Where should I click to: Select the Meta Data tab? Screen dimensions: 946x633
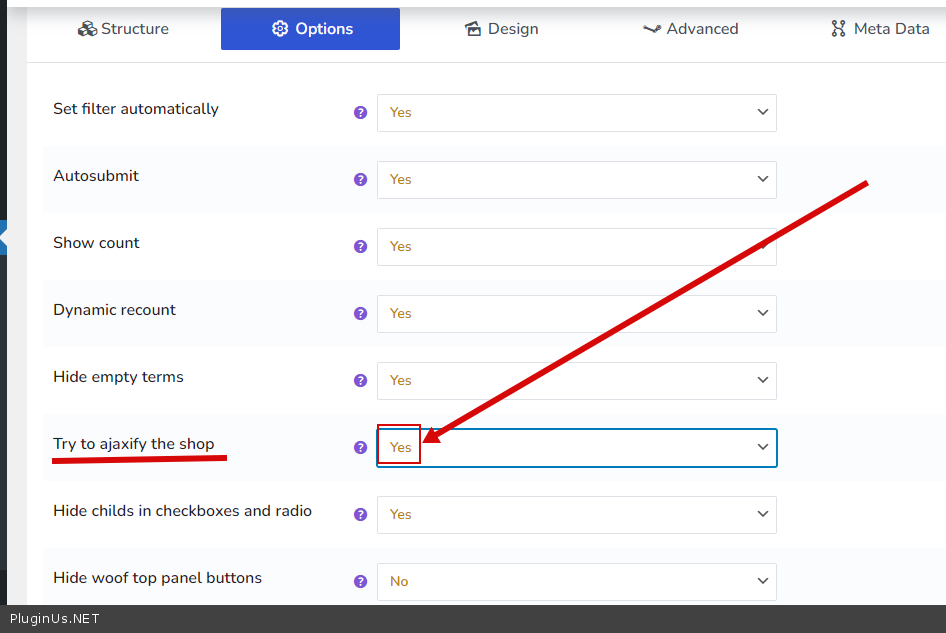880,29
